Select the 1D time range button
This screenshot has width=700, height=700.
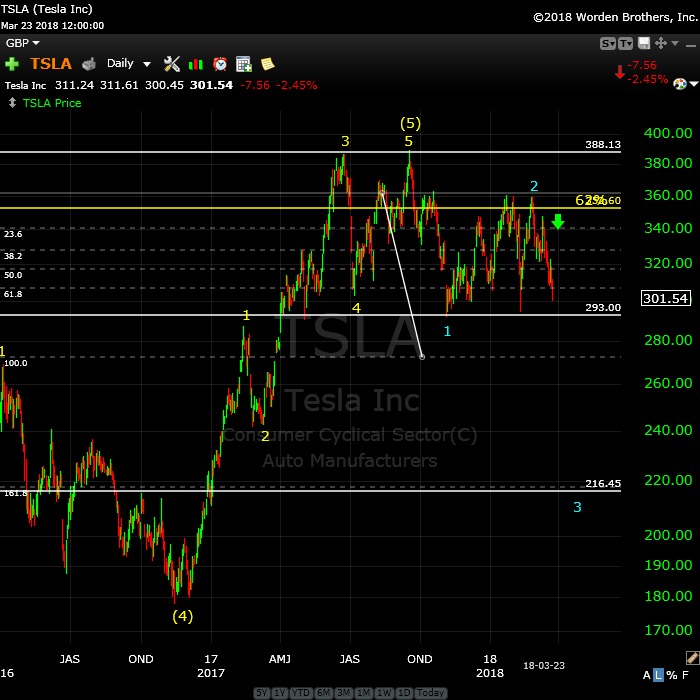[x=404, y=693]
